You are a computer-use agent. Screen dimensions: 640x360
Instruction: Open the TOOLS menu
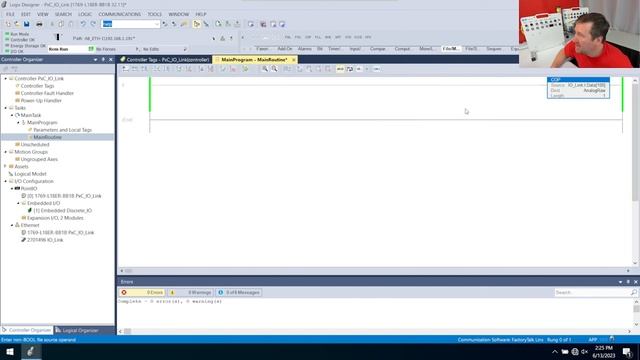(155, 14)
